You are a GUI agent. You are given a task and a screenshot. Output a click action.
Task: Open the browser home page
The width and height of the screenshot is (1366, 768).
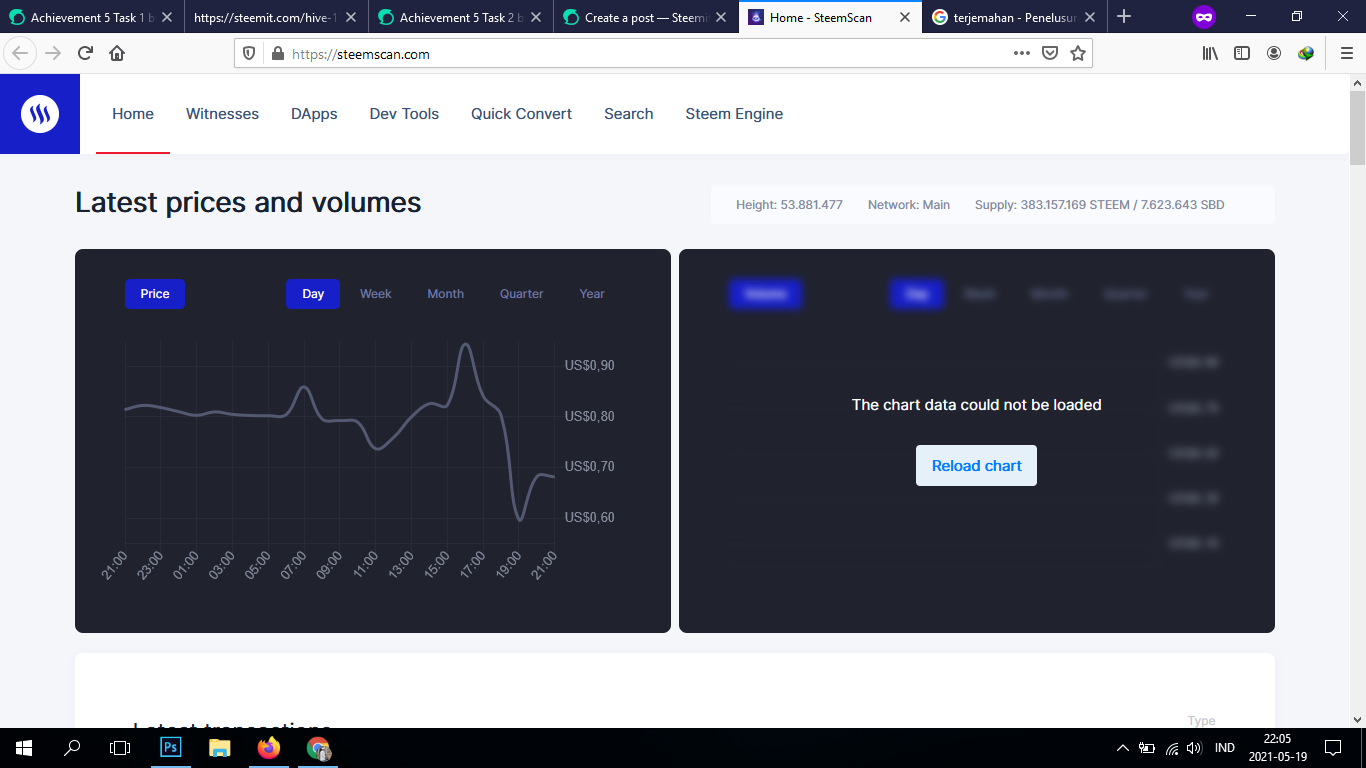tap(117, 53)
